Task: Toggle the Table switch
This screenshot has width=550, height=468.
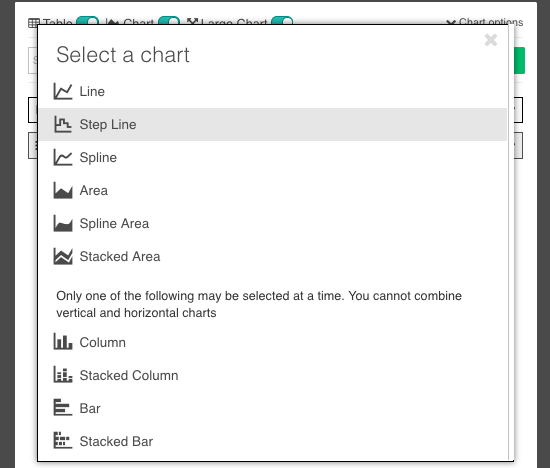Action: pos(87,20)
